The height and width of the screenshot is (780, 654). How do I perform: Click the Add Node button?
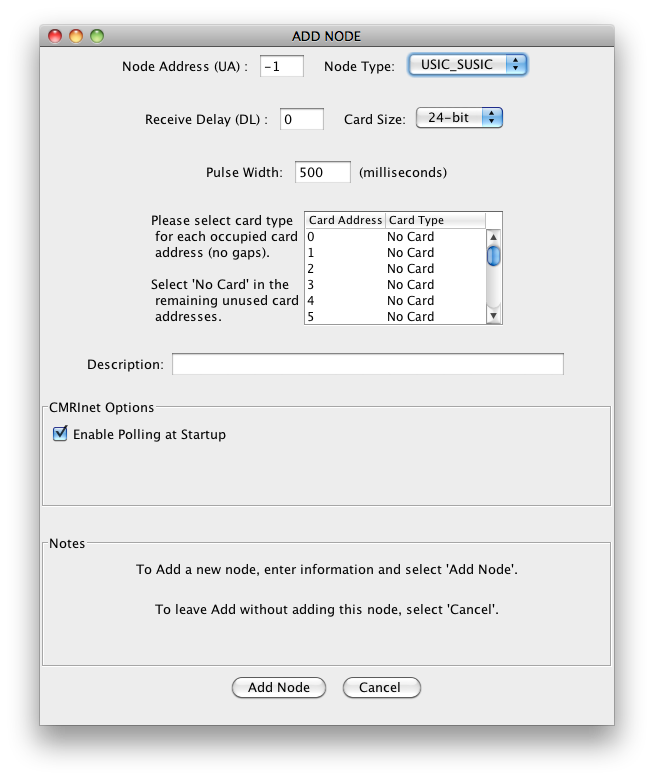coord(278,687)
